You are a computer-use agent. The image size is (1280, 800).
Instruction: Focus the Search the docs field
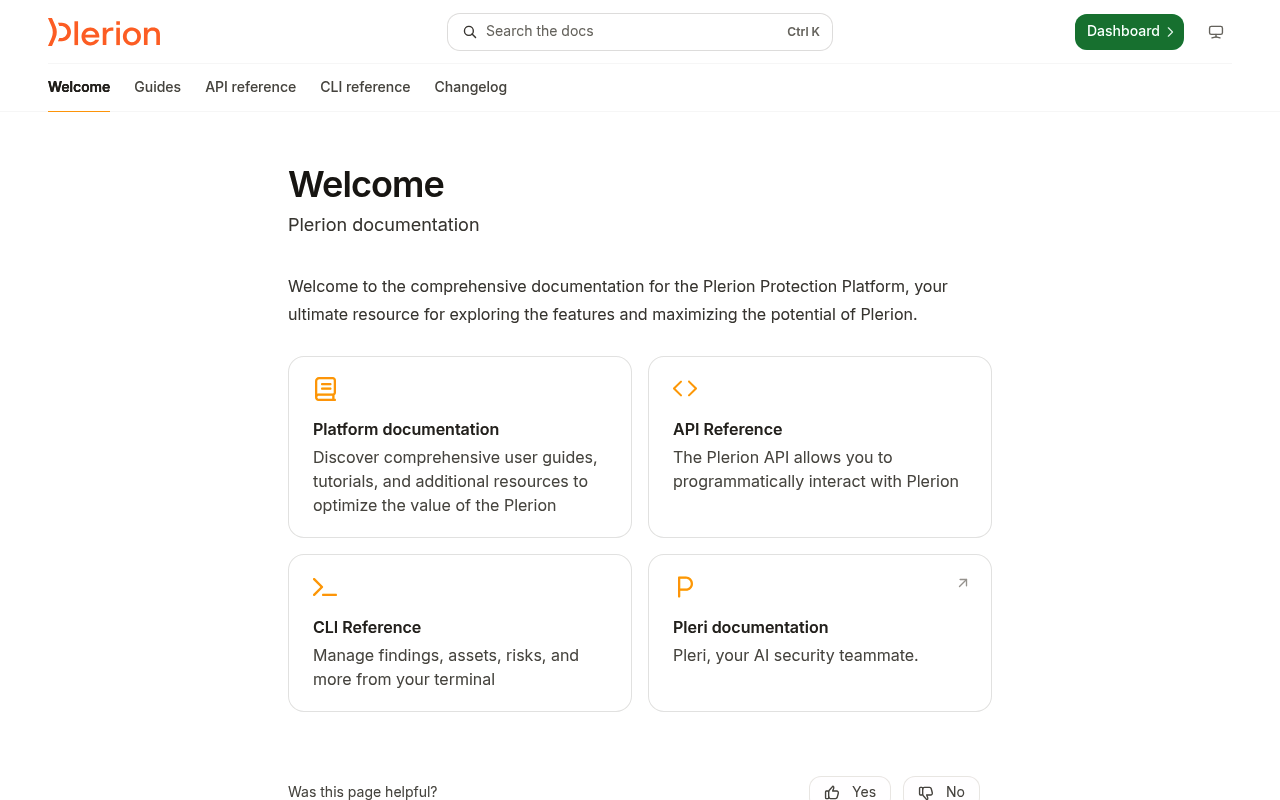(640, 32)
